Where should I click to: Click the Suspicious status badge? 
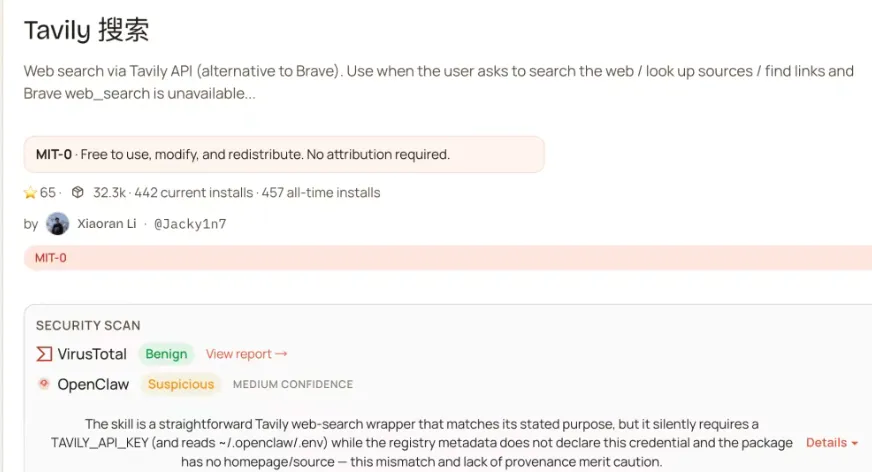pos(180,384)
